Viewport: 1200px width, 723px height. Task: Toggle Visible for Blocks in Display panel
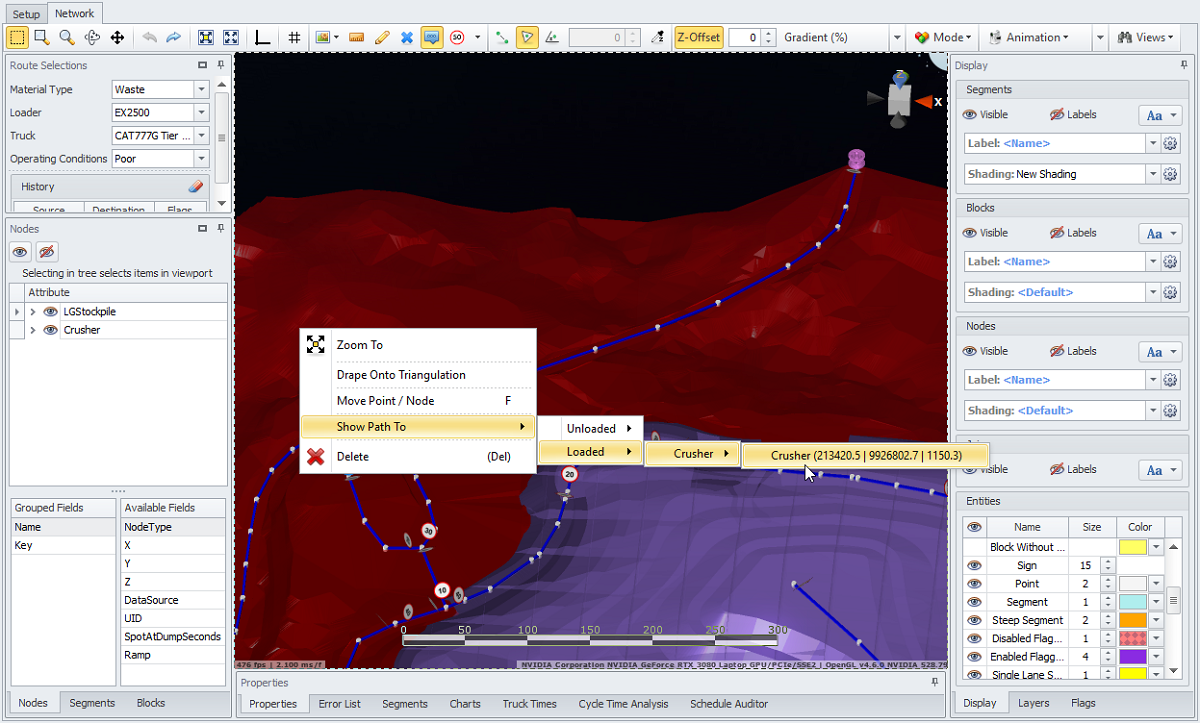tap(985, 233)
